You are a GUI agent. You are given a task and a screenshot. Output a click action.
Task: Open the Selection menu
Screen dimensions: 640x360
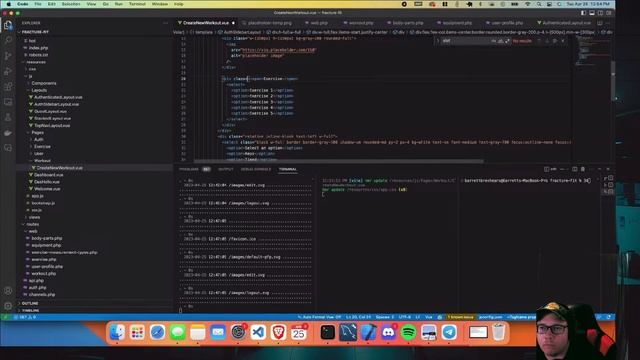point(71,4)
